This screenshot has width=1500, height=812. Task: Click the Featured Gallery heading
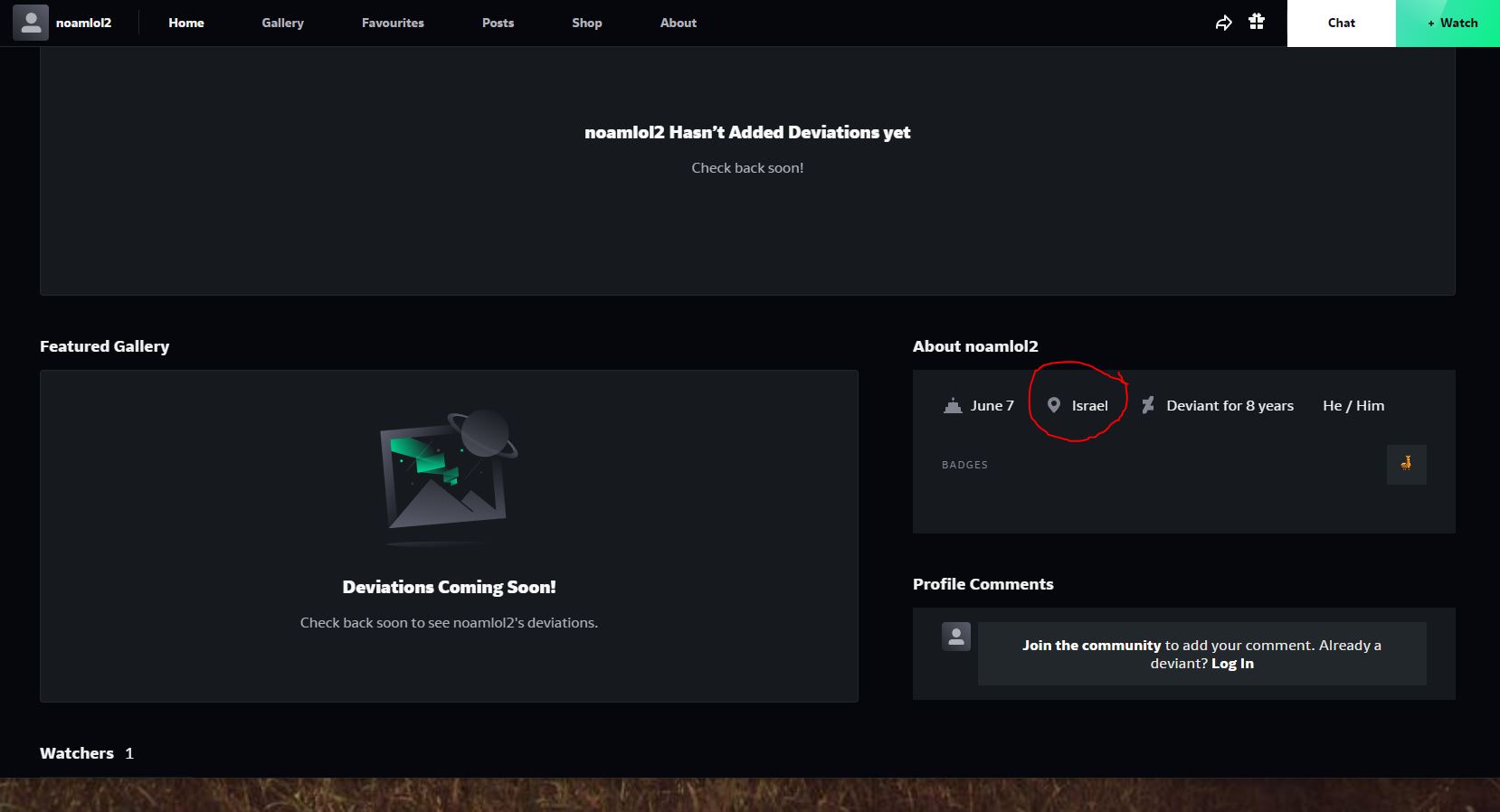click(104, 346)
